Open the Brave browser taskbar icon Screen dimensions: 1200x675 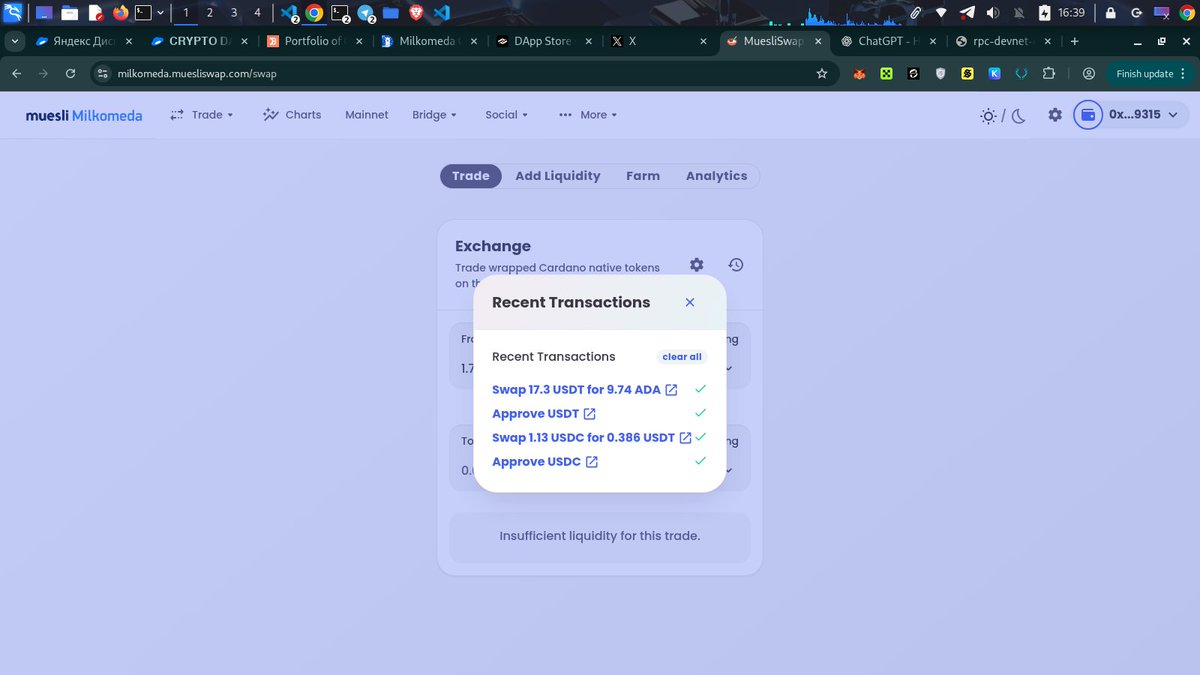(417, 13)
